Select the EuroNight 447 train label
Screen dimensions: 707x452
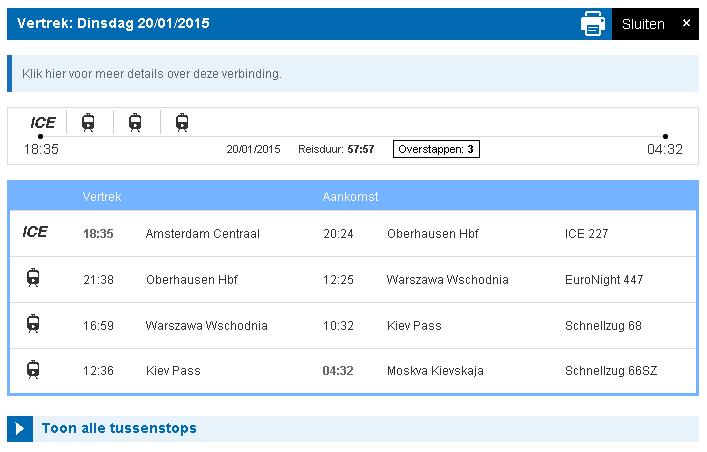point(604,280)
